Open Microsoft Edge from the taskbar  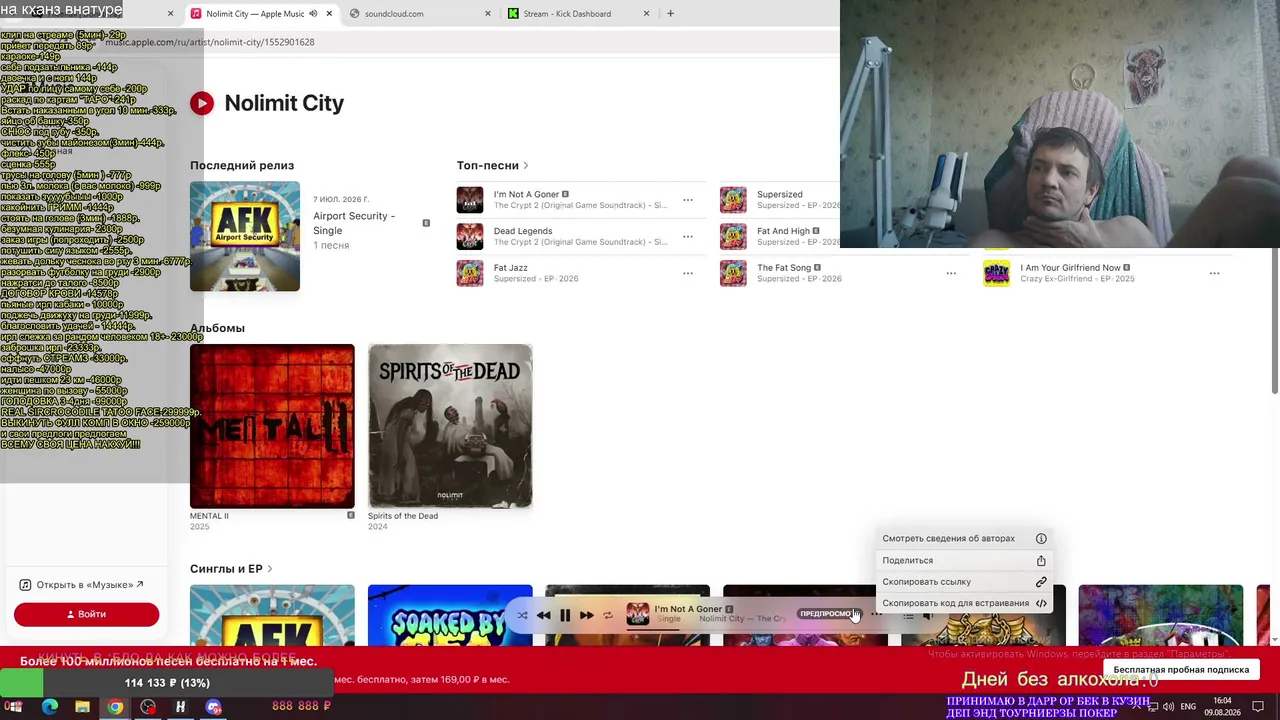click(x=50, y=707)
